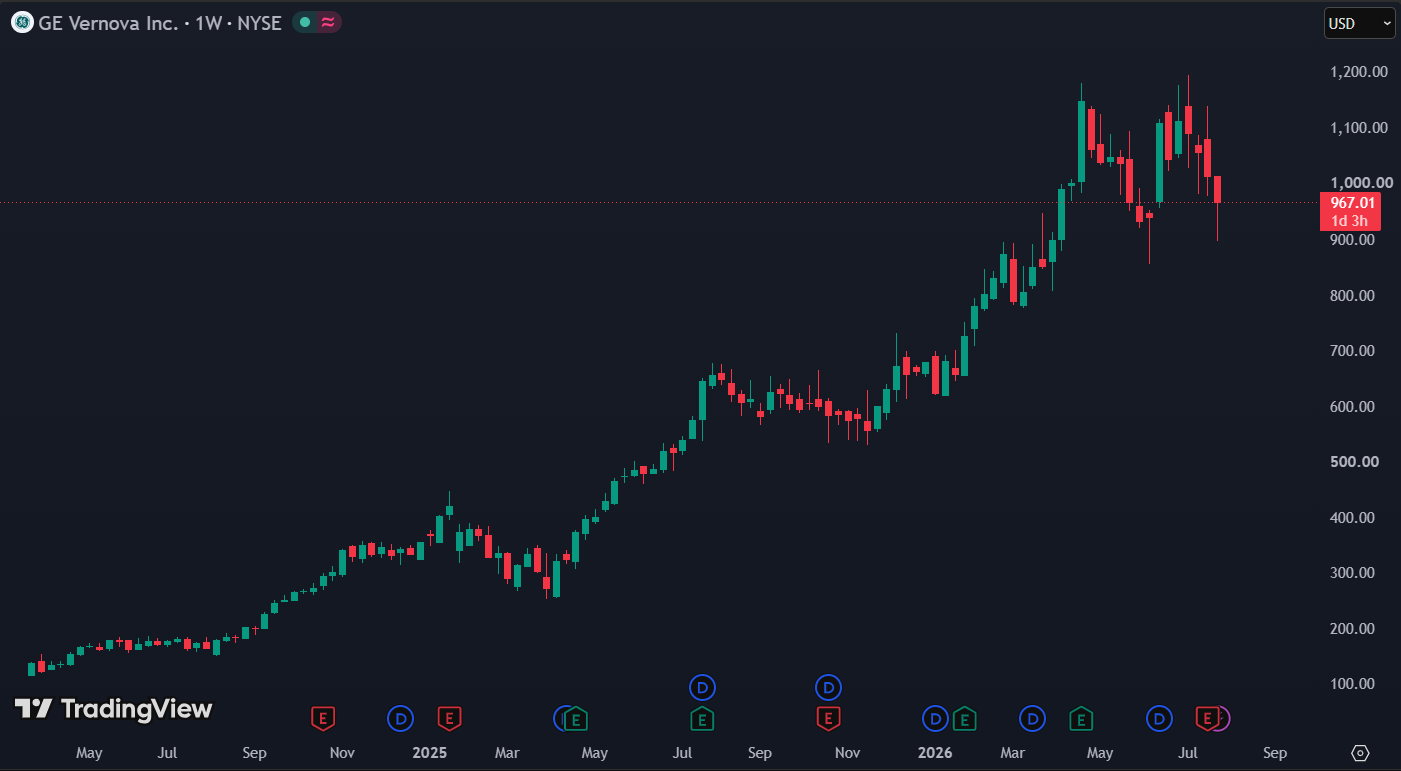Click the 1W interval in the chart title

point(208,23)
